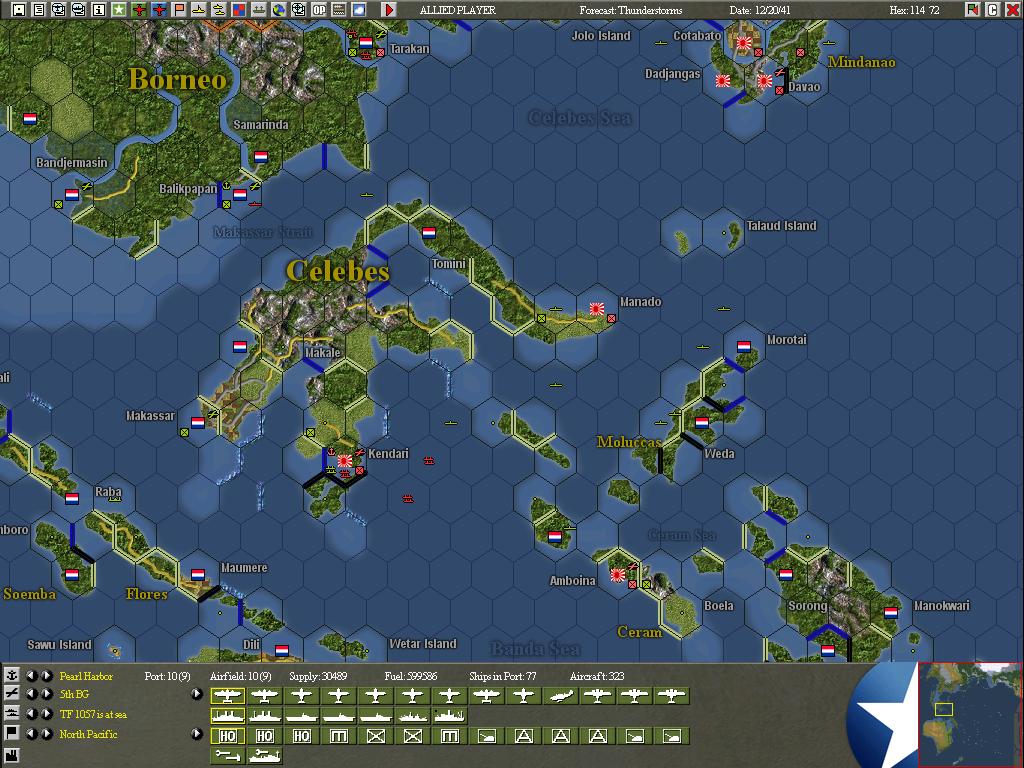Click the 'Supply: 30489' value
The height and width of the screenshot is (768, 1024).
pyautogui.click(x=318, y=676)
